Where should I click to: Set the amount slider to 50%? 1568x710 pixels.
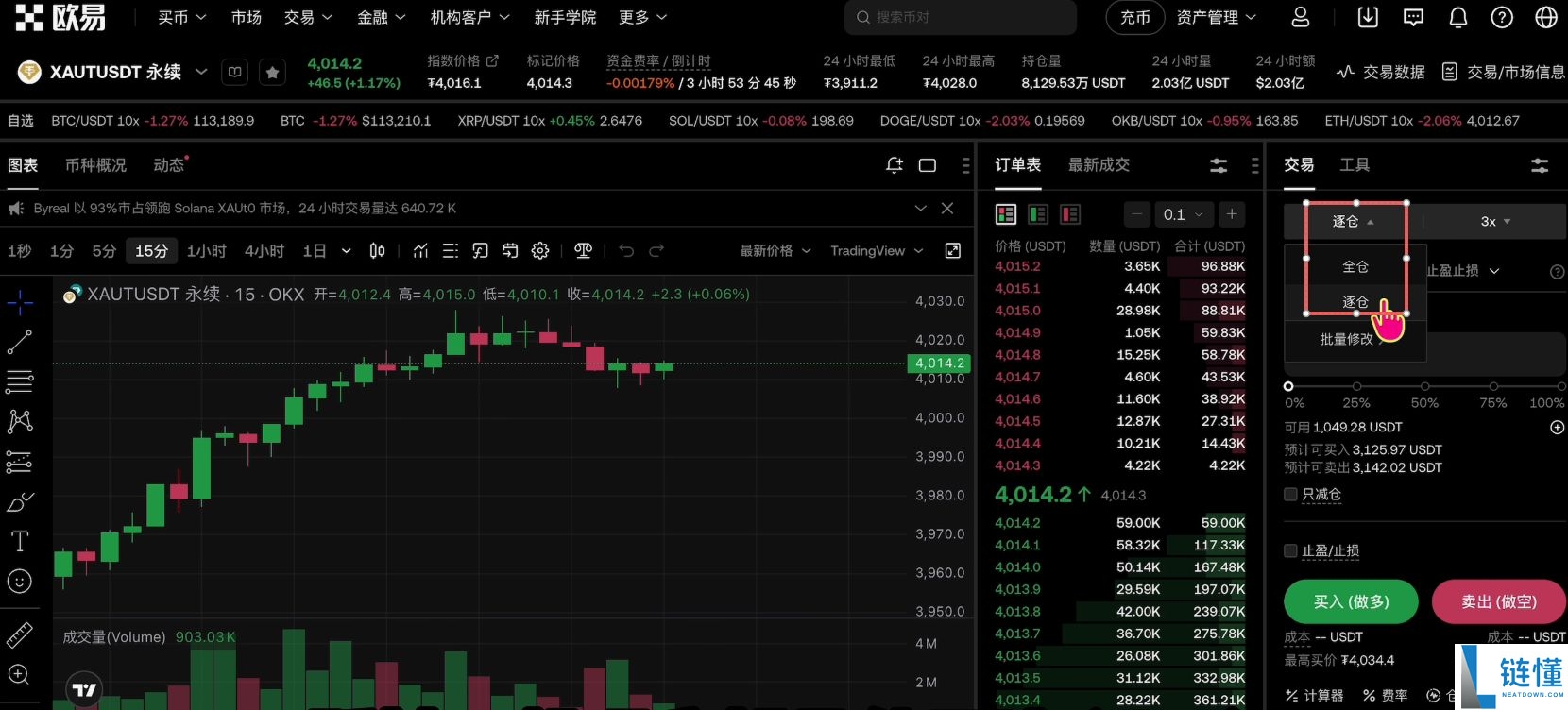coord(1425,386)
